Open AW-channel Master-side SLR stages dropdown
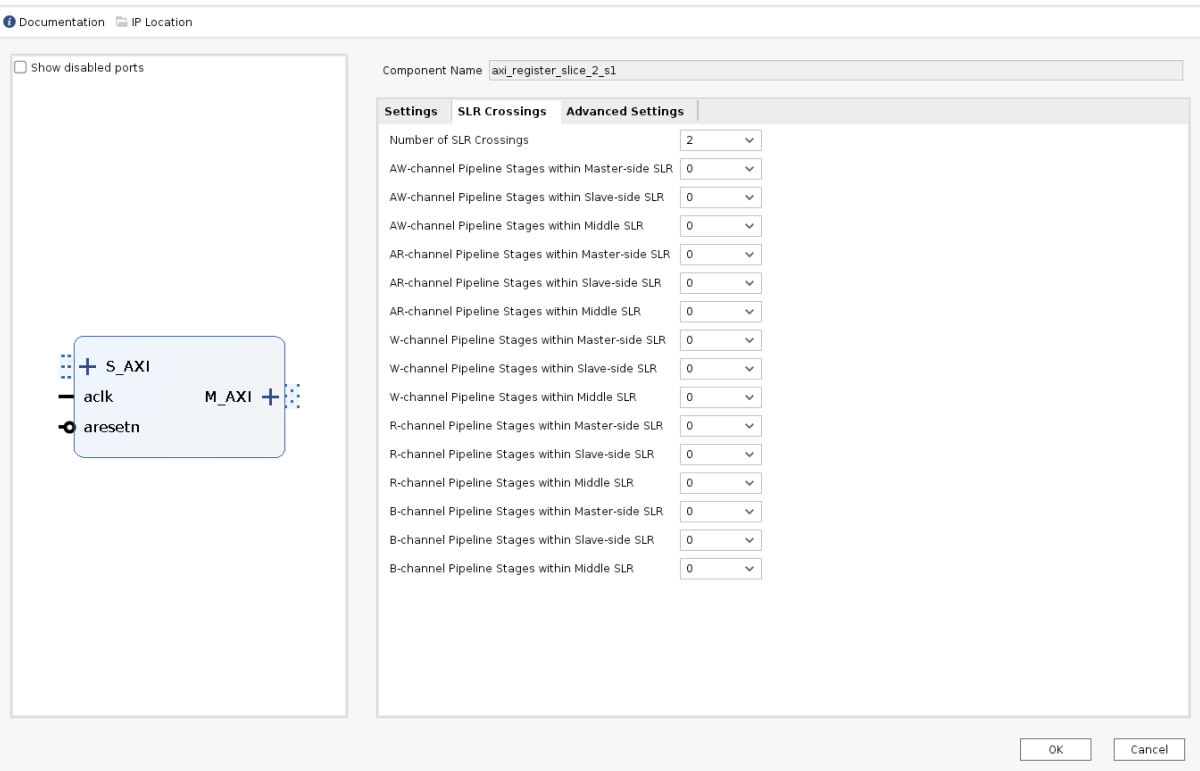 click(x=720, y=169)
